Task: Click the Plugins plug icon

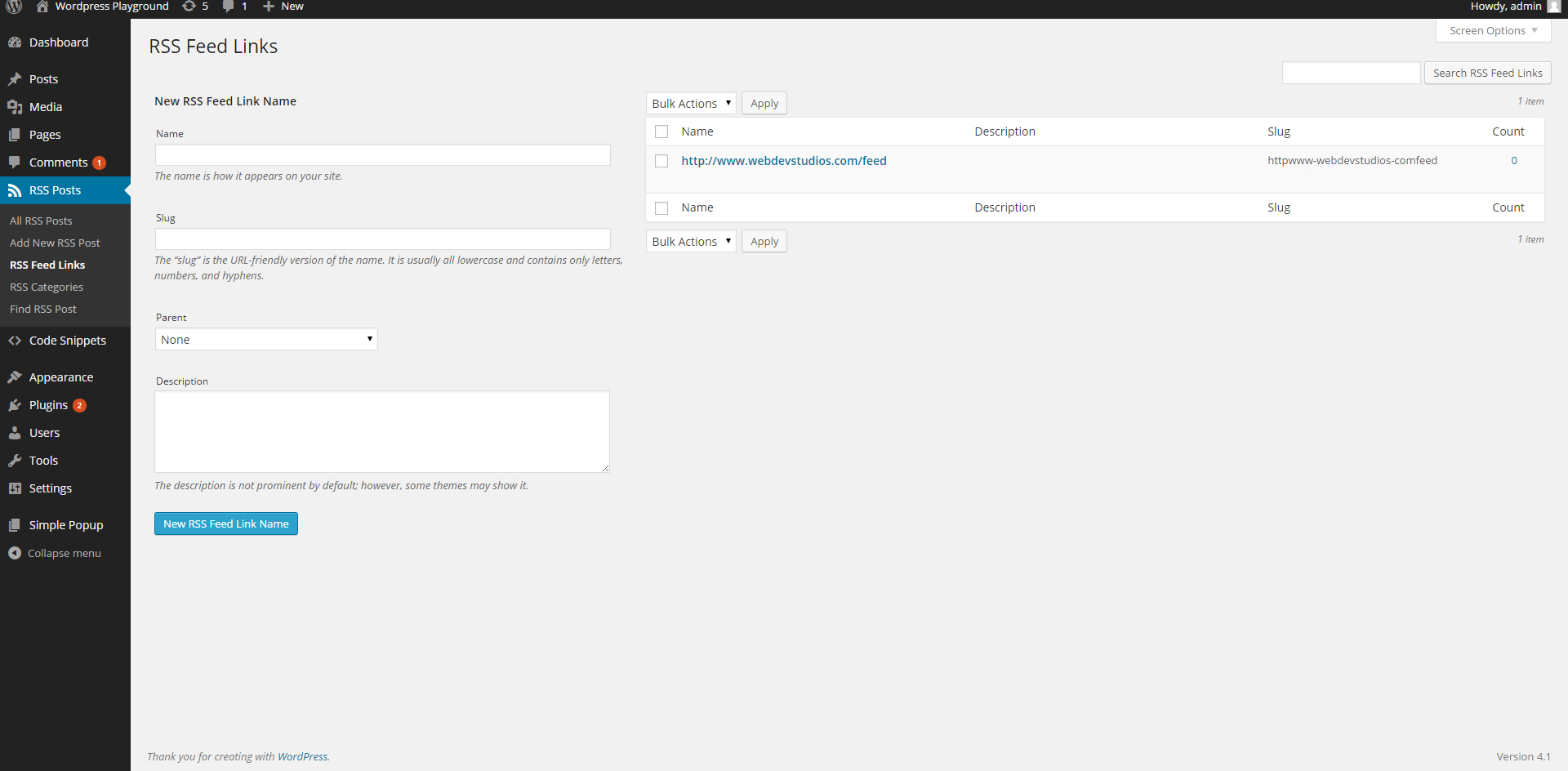Action: 15,405
